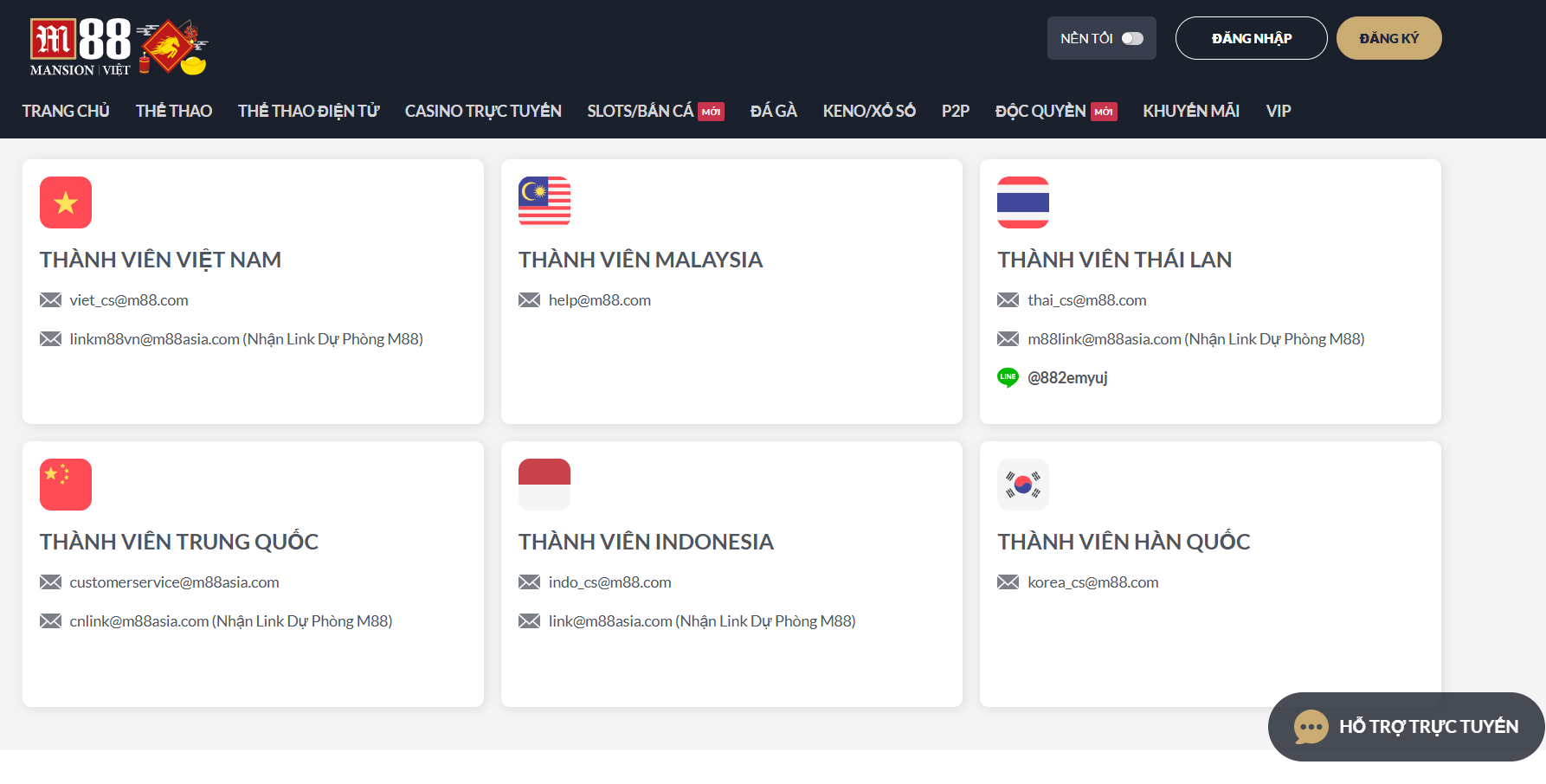Click the @882emyuj LINE ID
Viewport: 1546px width, 784px height.
[1067, 378]
